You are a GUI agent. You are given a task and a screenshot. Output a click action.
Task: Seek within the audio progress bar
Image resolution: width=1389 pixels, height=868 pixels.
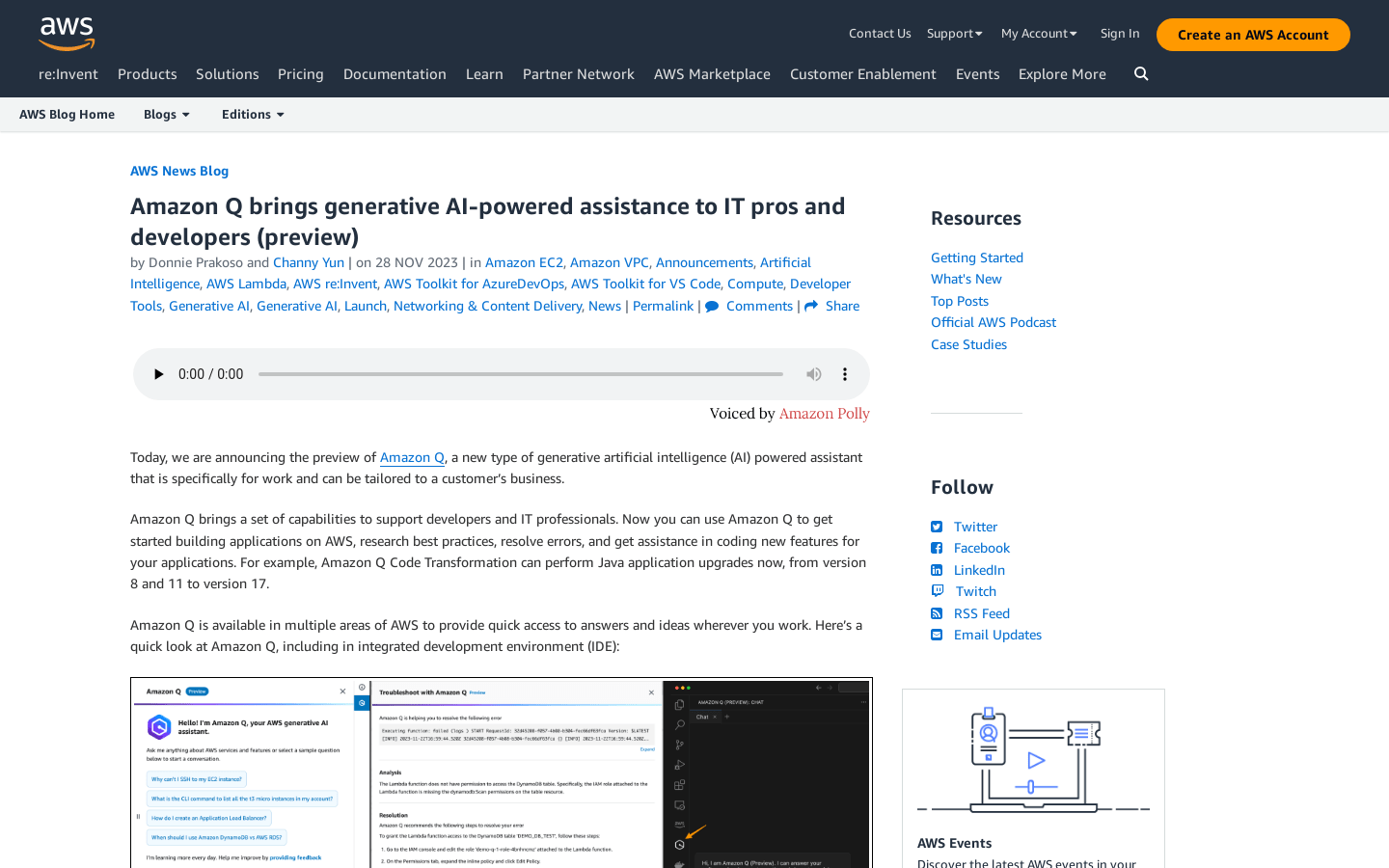point(521,374)
